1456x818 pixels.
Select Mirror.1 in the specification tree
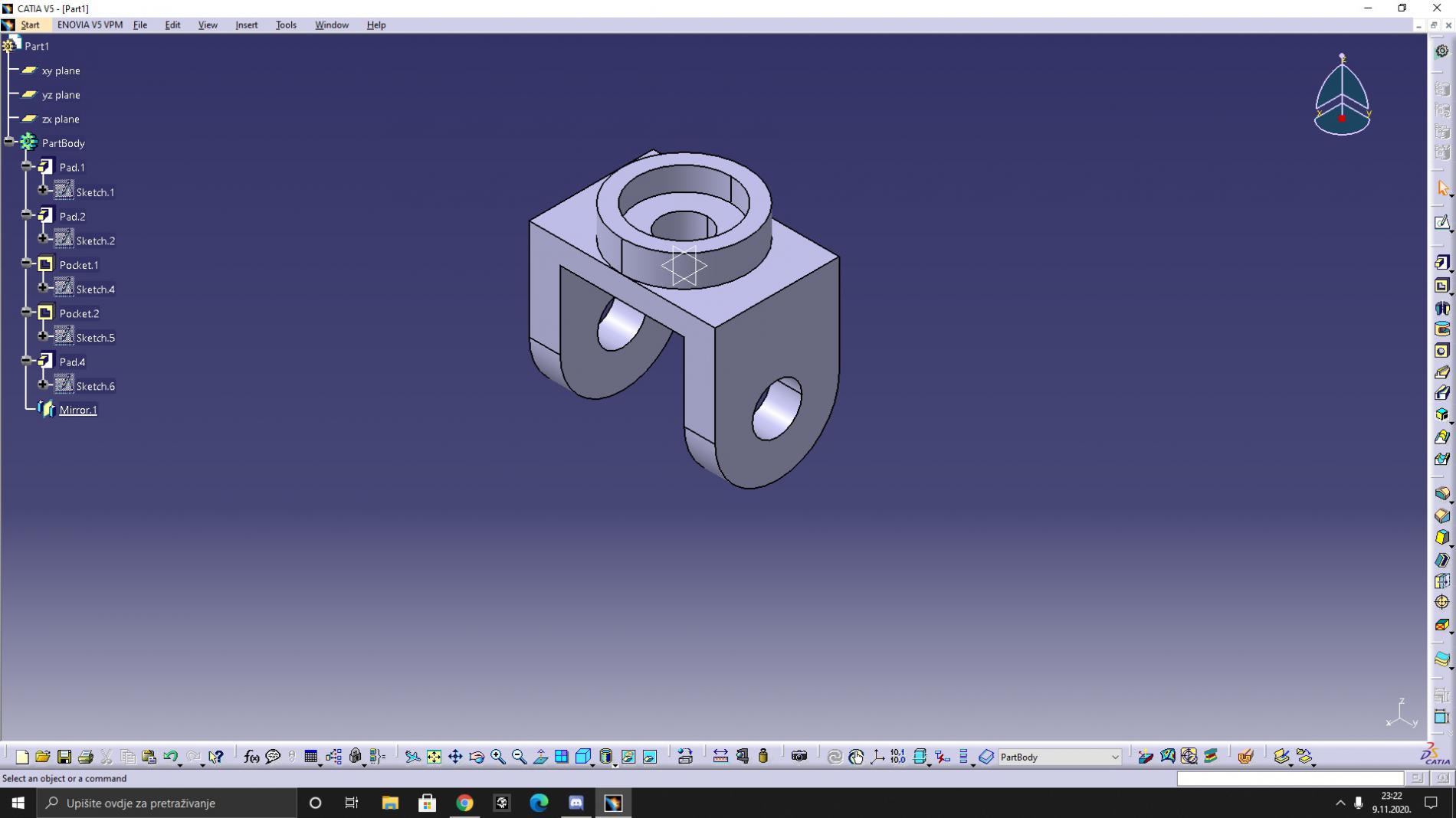(78, 410)
